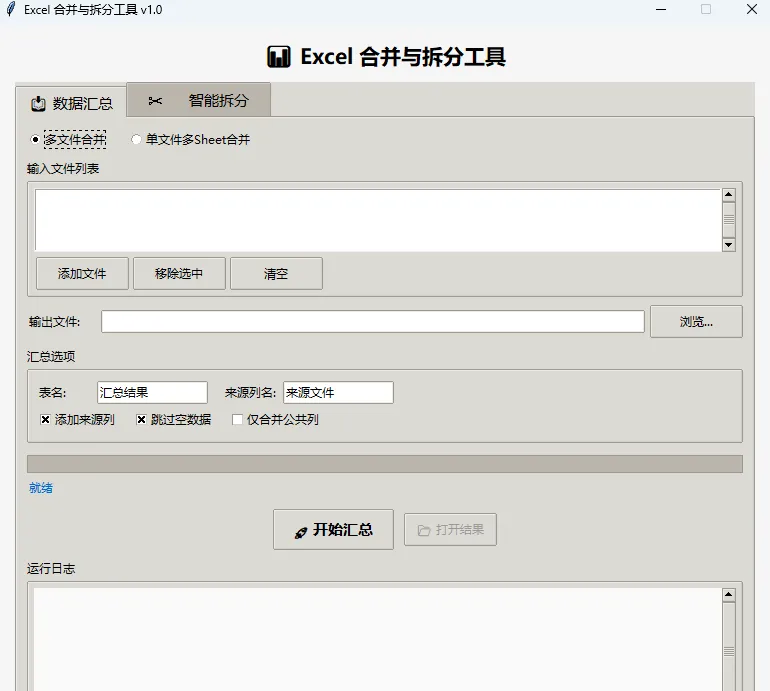The width and height of the screenshot is (770, 691).
Task: Edit the 表名 field containing 汇总结果
Action: click(152, 392)
